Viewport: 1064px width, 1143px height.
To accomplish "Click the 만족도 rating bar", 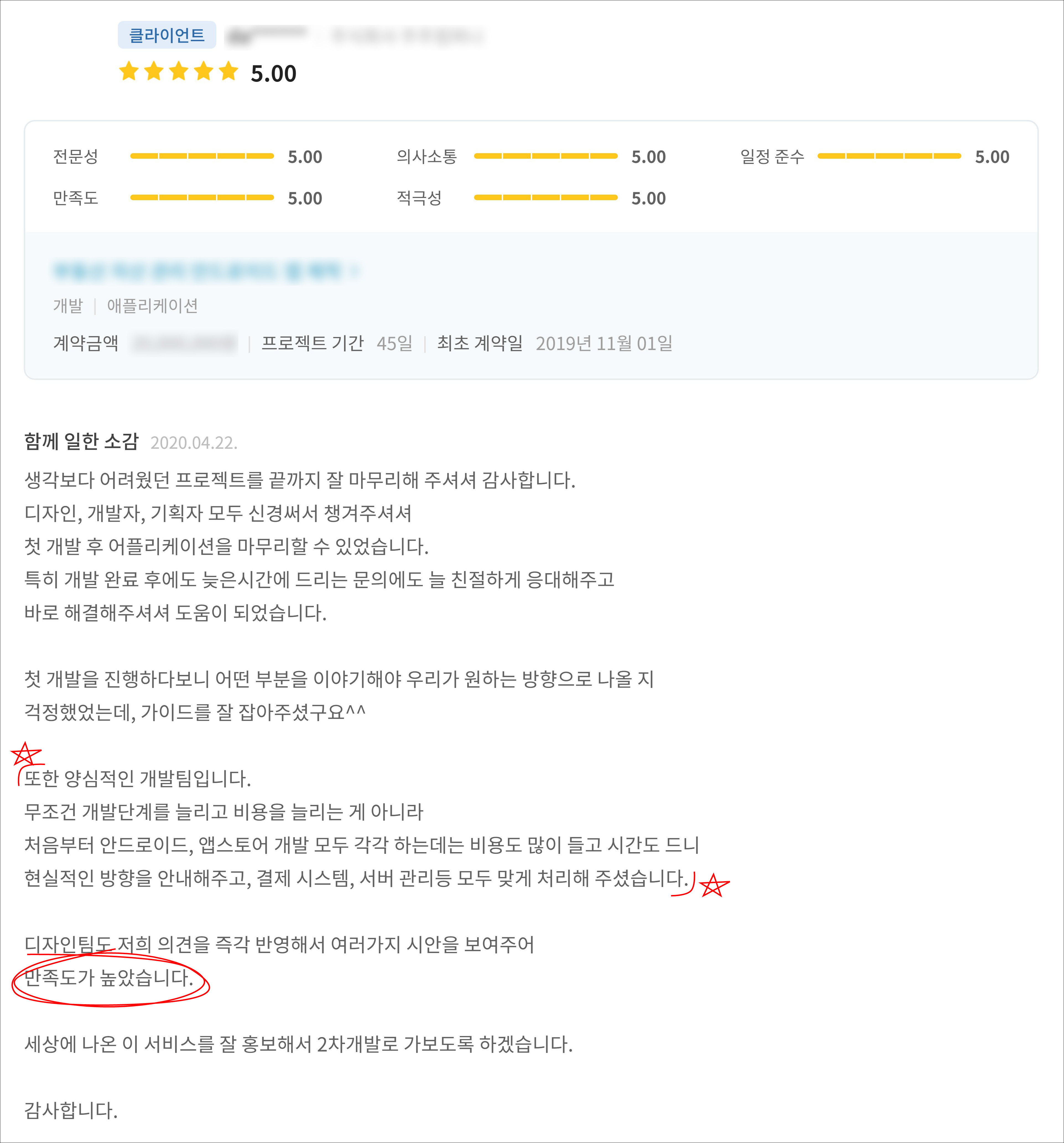I will pyautogui.click(x=202, y=197).
